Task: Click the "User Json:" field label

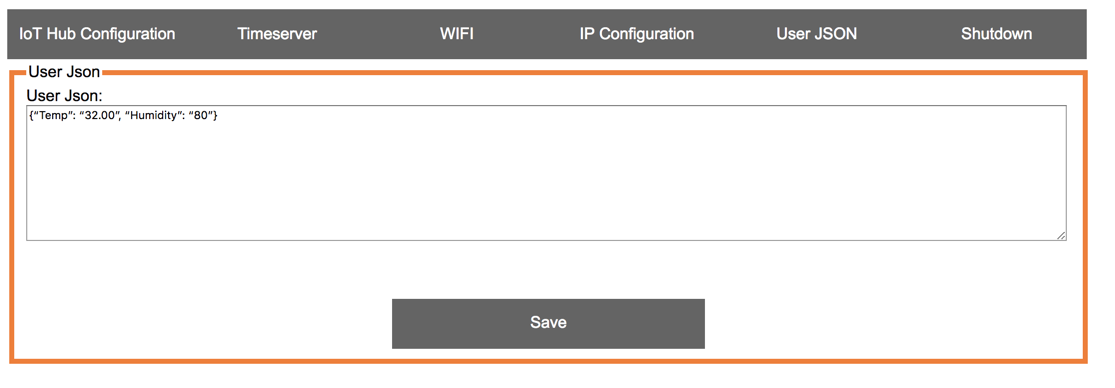Action: click(x=65, y=95)
